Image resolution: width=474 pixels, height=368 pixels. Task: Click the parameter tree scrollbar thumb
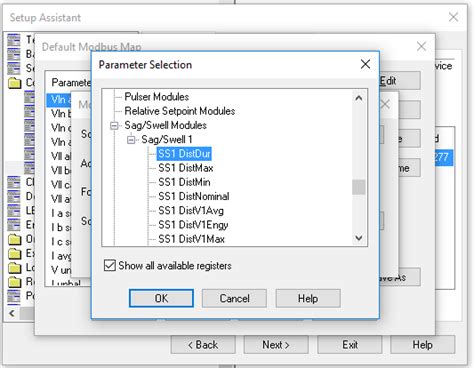click(x=359, y=187)
